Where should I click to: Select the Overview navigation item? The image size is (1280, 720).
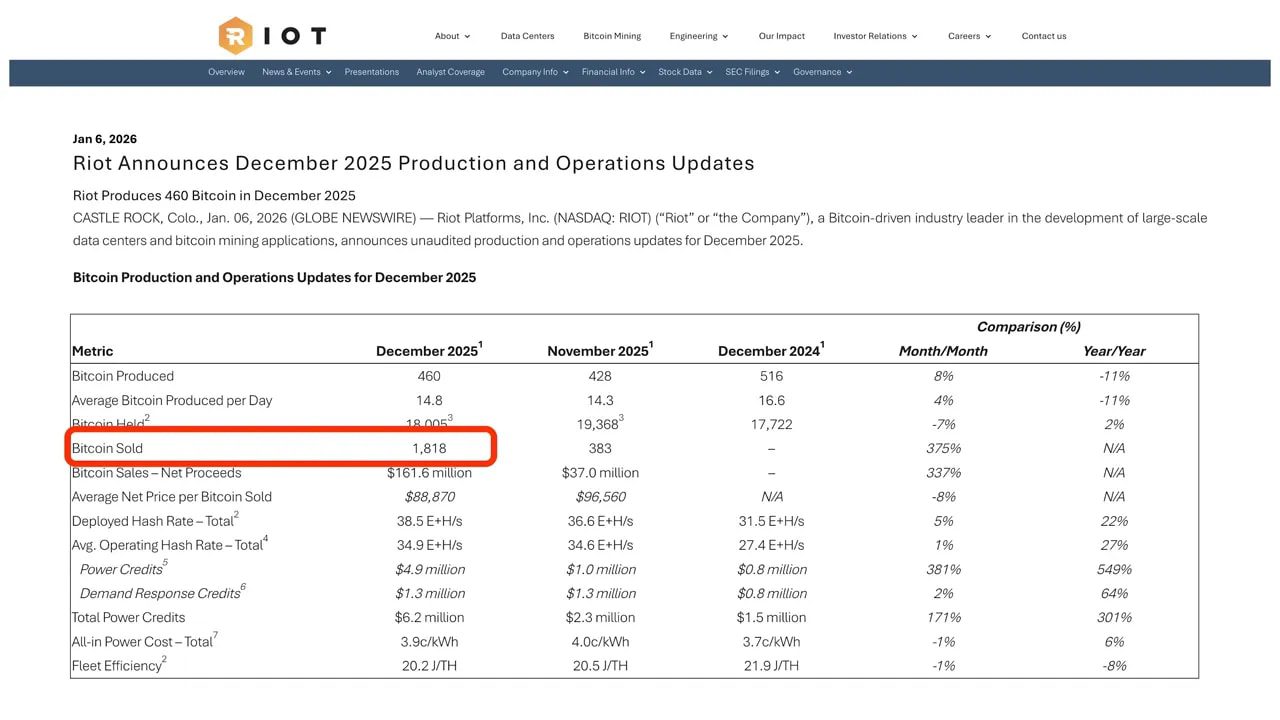[x=226, y=71]
